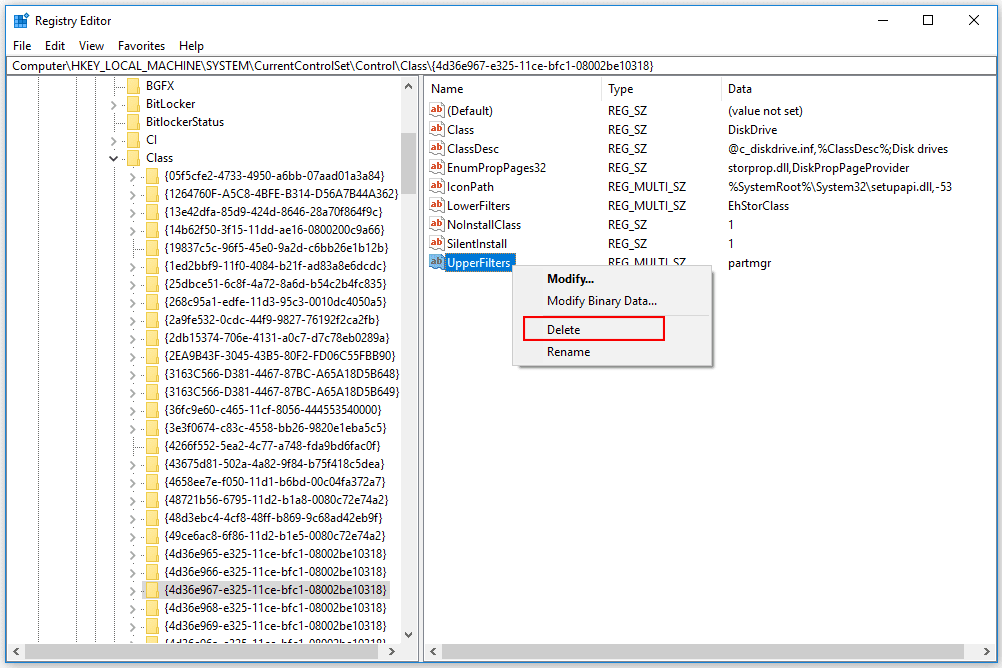Screen dimensions: 1002x668
Task: Click the (Default) value string icon
Action: click(436, 110)
